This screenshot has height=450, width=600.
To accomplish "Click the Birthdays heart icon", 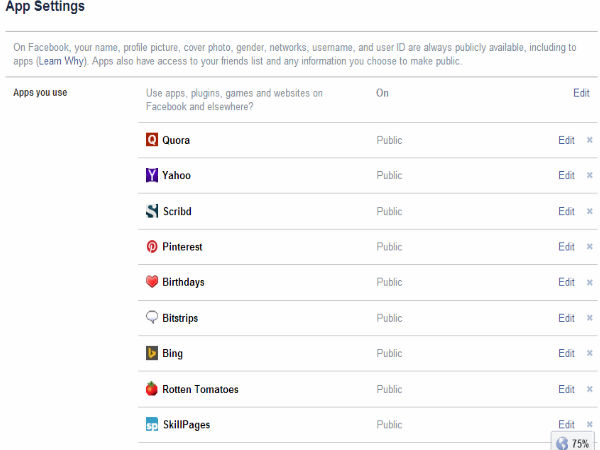I will [152, 282].
